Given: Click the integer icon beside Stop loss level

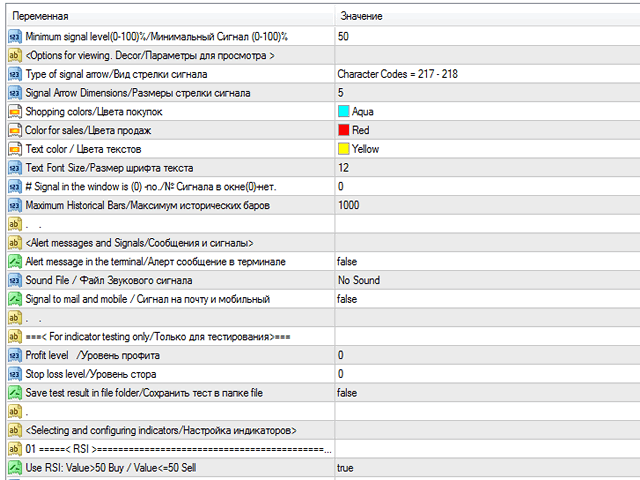Looking at the screenshot, I should coord(15,374).
